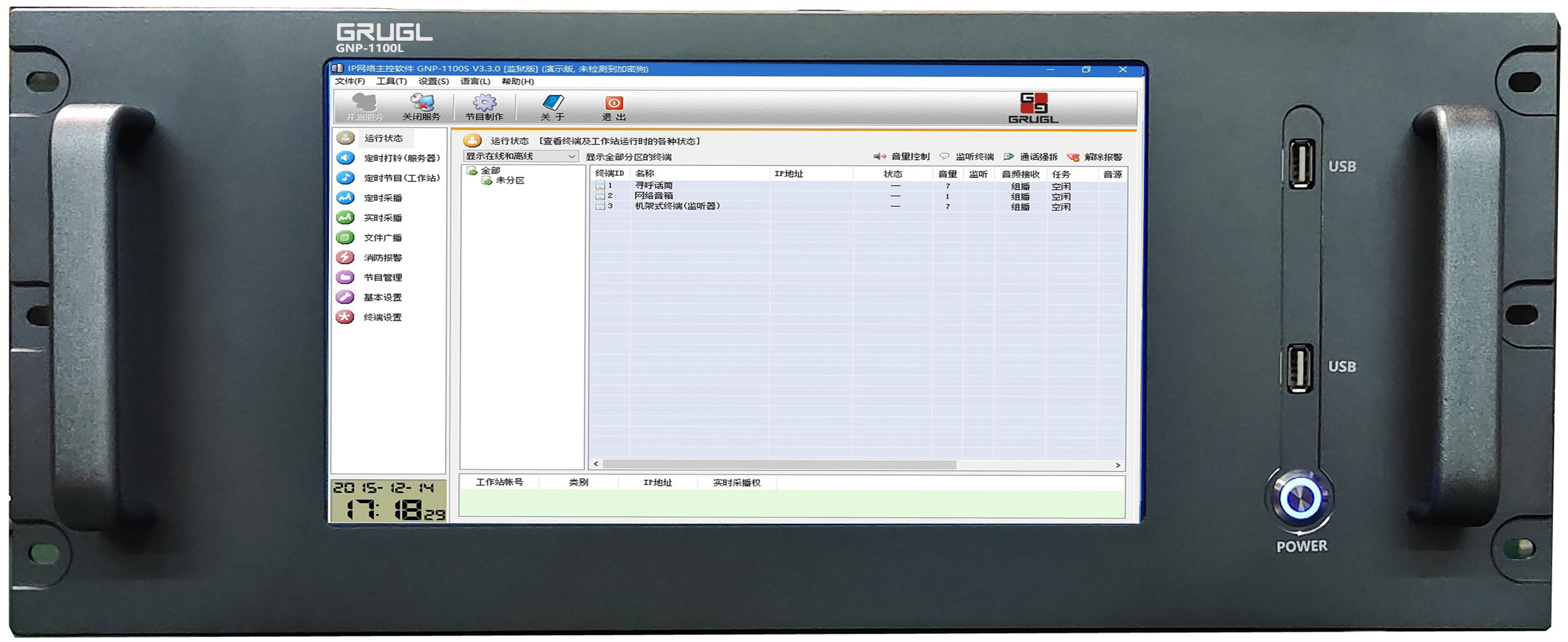Select the 网络音箱 terminal name
The image size is (1568, 642).
(653, 195)
